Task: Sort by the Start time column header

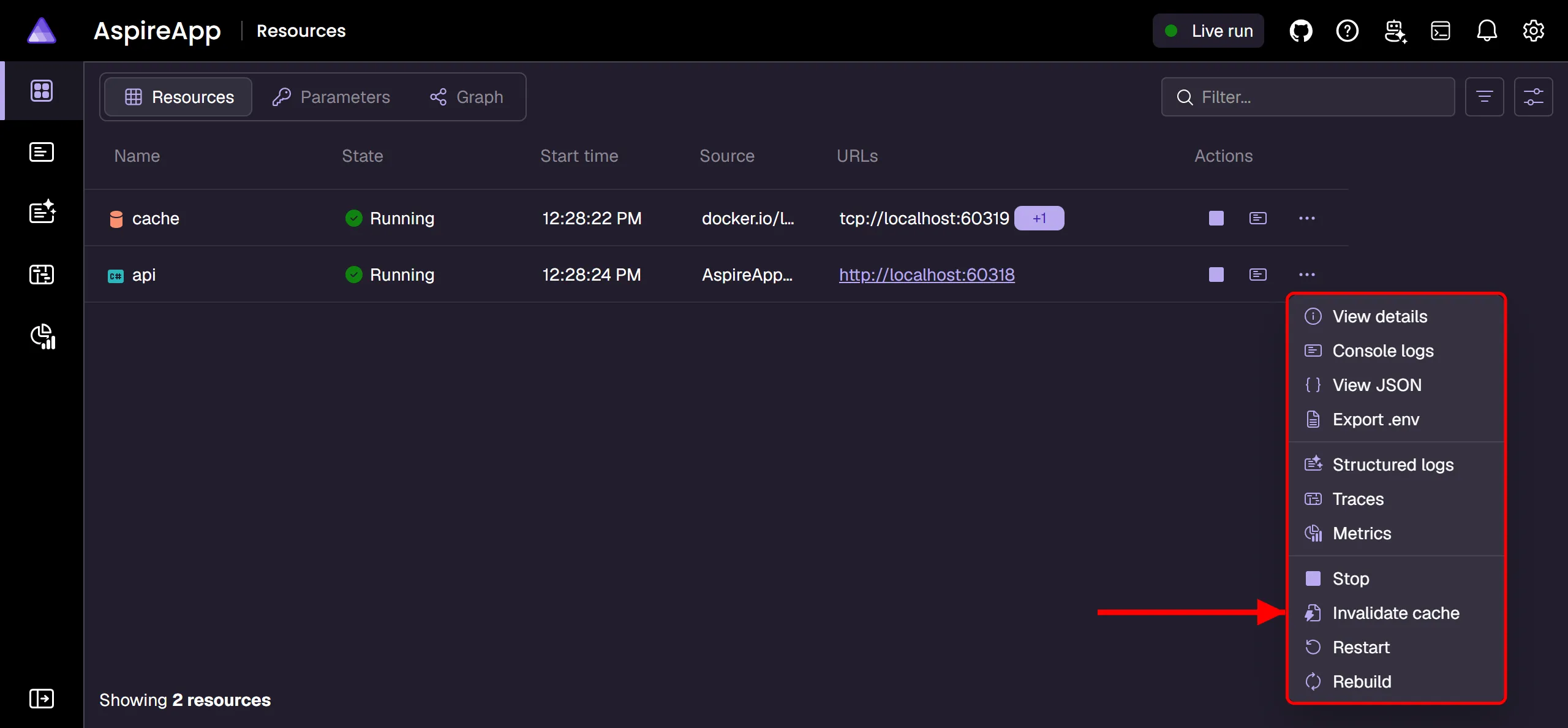Action: [579, 156]
